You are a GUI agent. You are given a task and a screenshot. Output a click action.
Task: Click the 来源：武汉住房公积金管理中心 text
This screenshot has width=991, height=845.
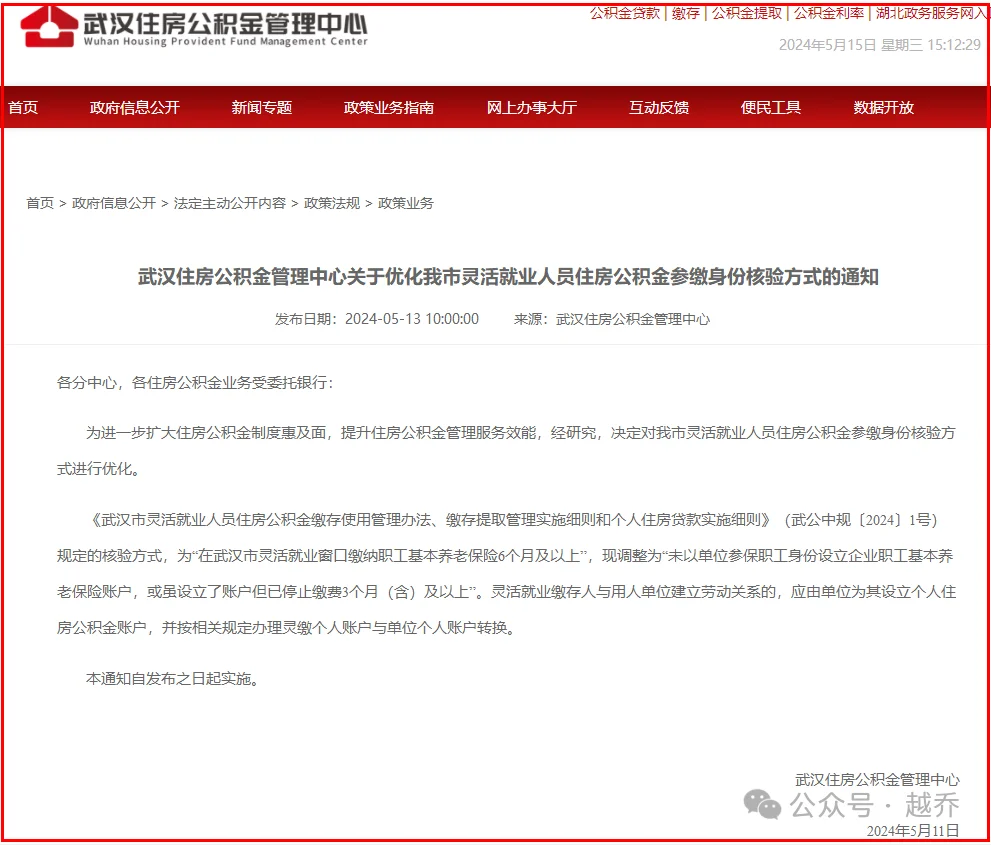[x=612, y=319]
